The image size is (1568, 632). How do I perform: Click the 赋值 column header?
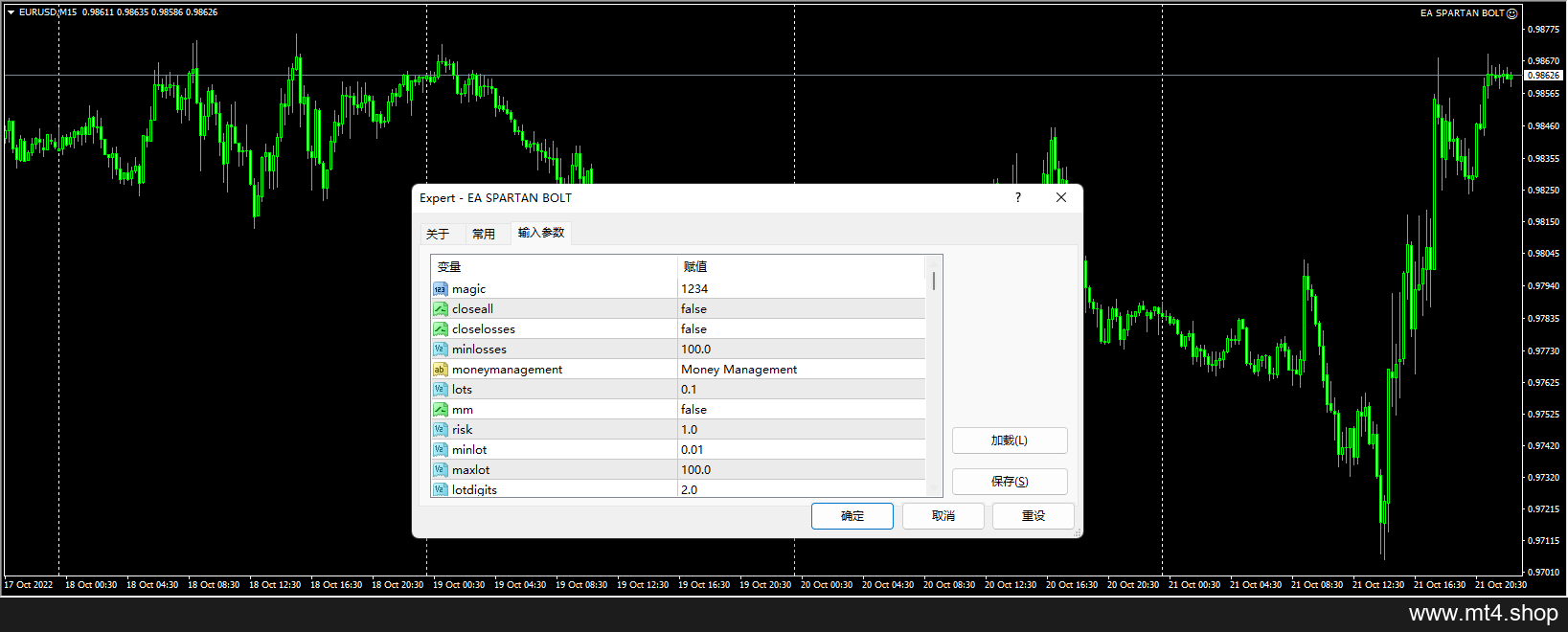[802, 267]
